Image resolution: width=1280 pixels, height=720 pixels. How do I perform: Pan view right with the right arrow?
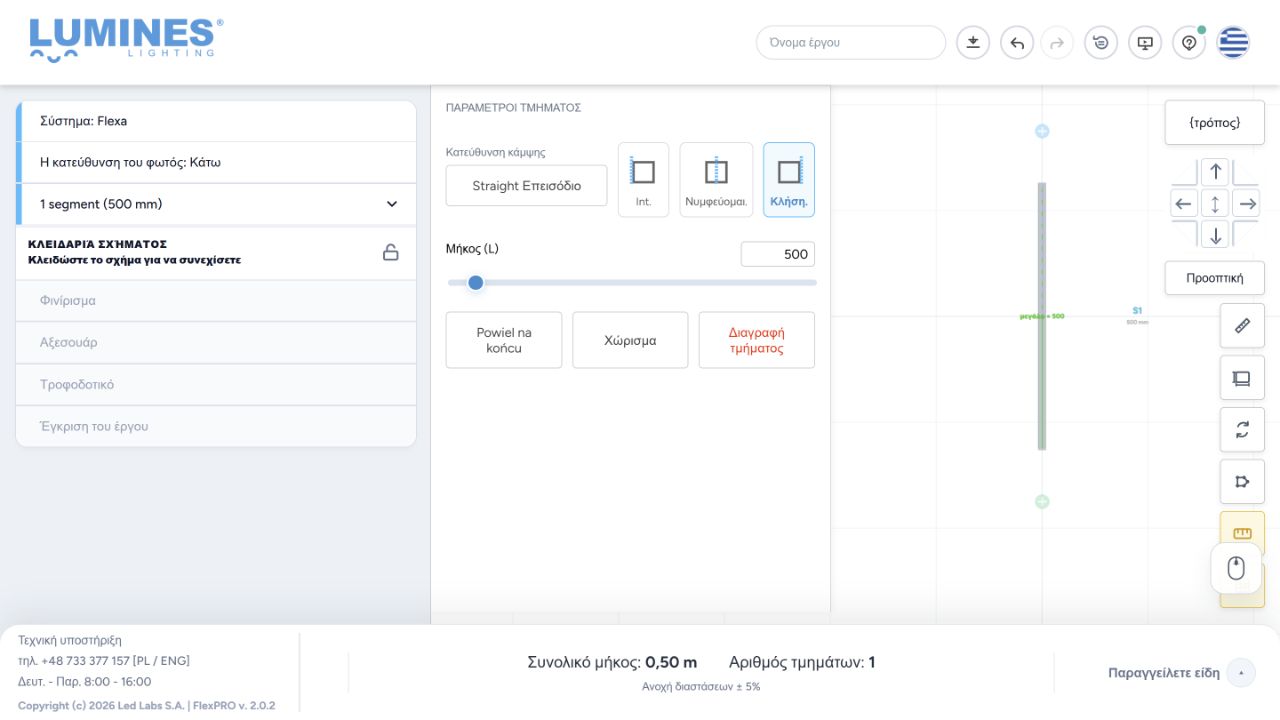1247,204
